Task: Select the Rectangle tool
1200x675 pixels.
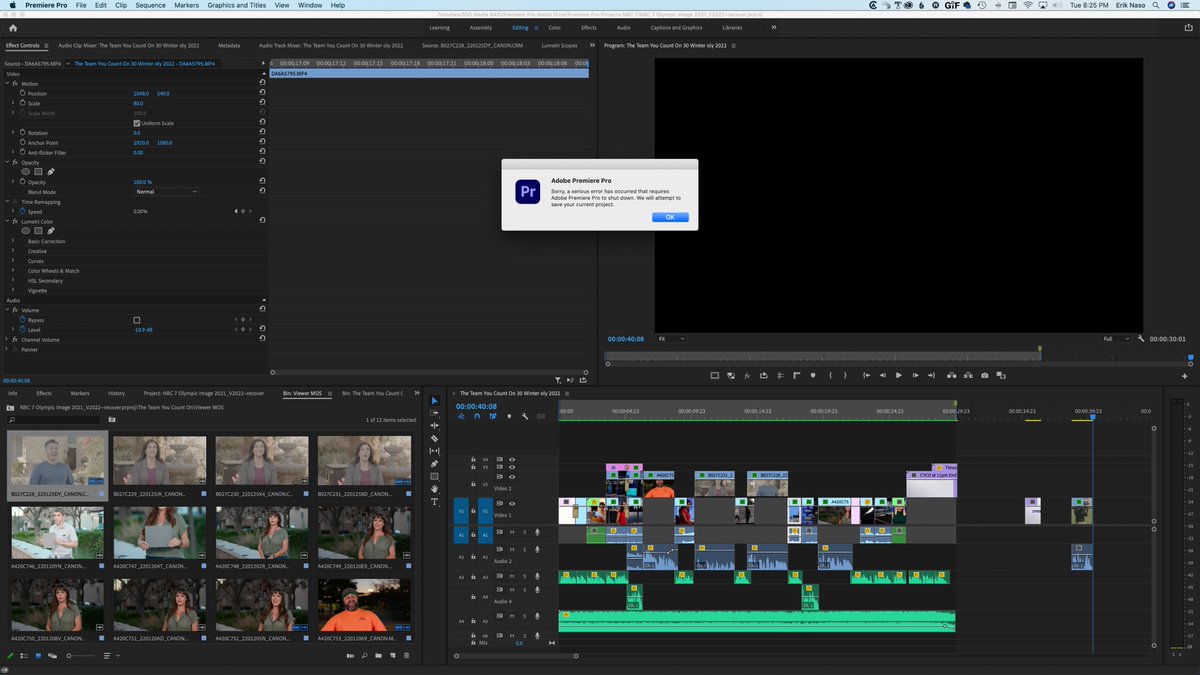Action: [x=434, y=476]
